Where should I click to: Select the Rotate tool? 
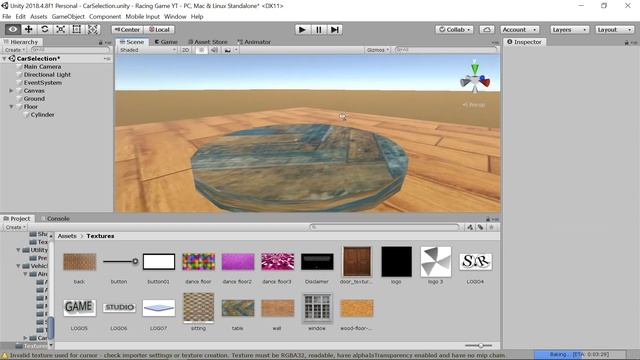44,29
